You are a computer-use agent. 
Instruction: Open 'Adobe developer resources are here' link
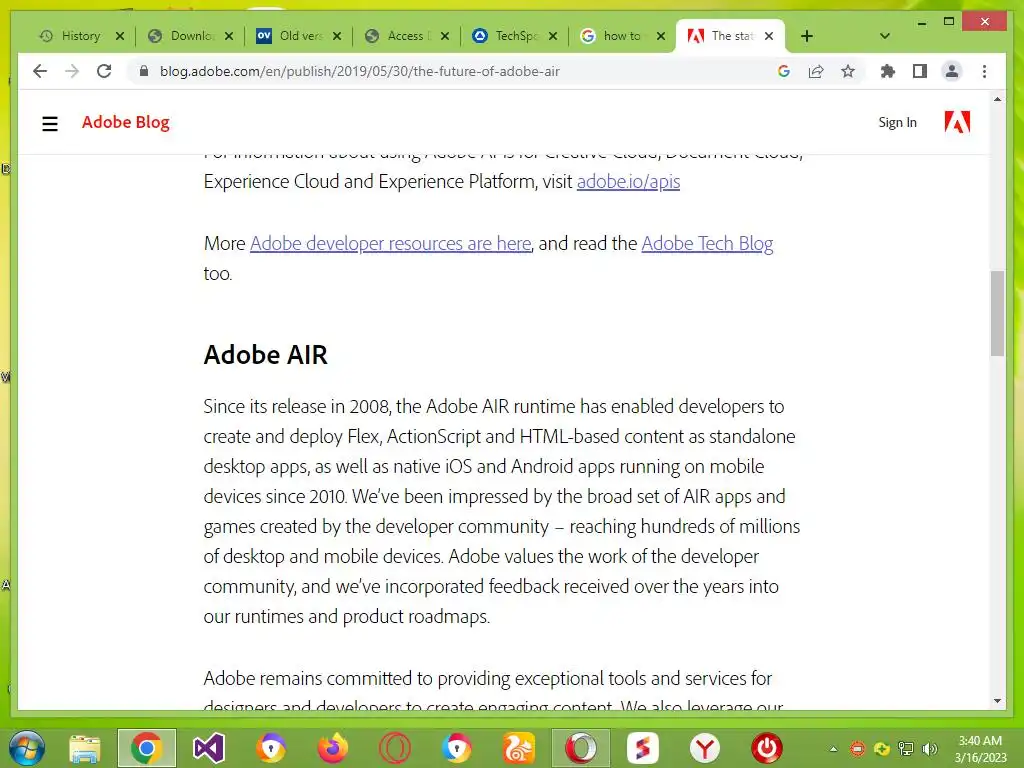[391, 243]
